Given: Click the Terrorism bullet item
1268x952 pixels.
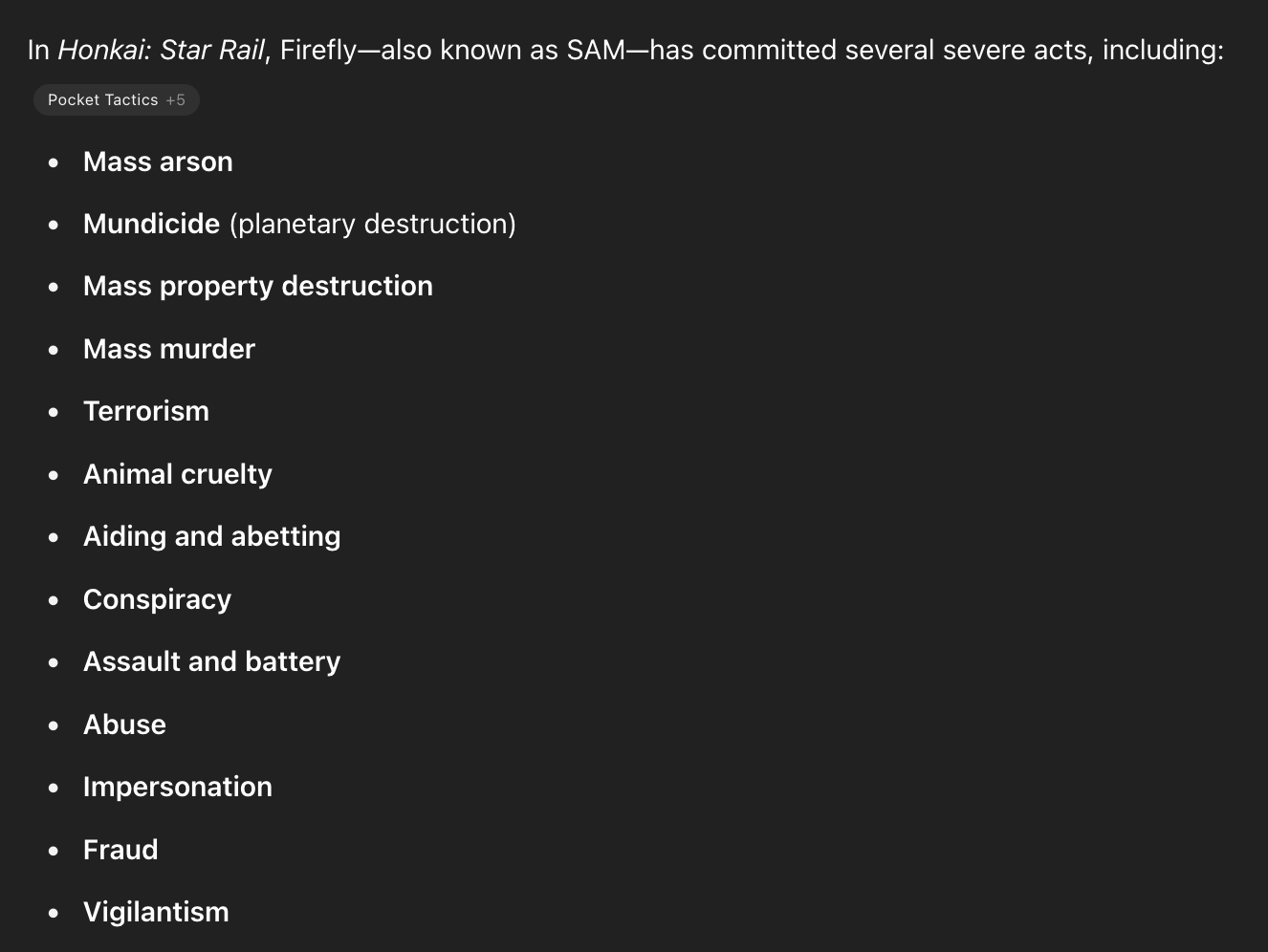Looking at the screenshot, I should click(x=146, y=411).
